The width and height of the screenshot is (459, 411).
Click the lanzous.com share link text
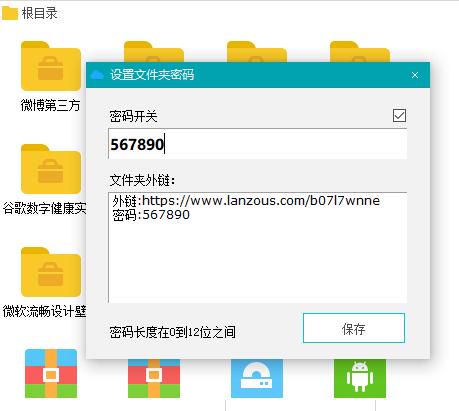[261, 200]
